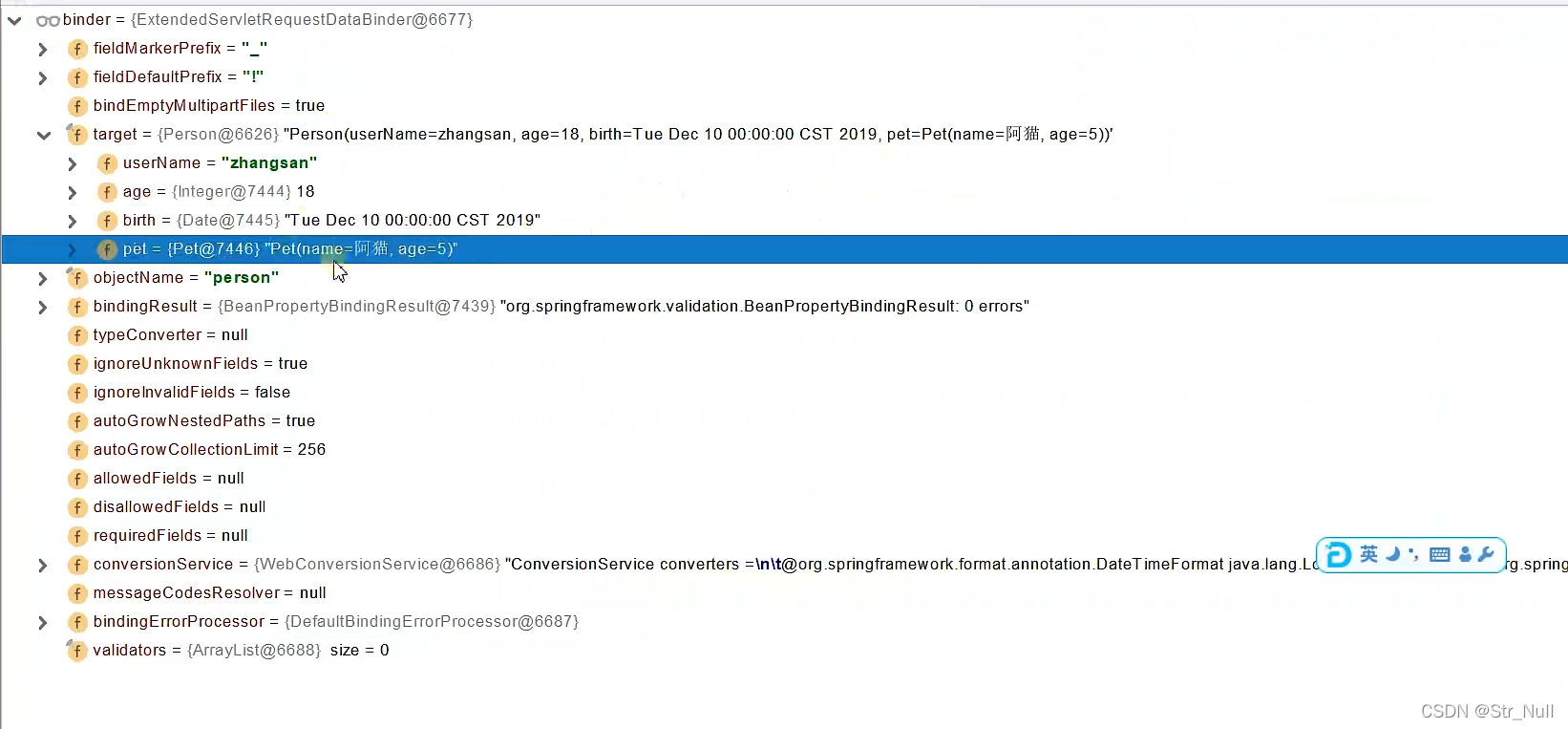This screenshot has height=729, width=1568.
Task: Click the field icon of age
Action: tap(107, 192)
